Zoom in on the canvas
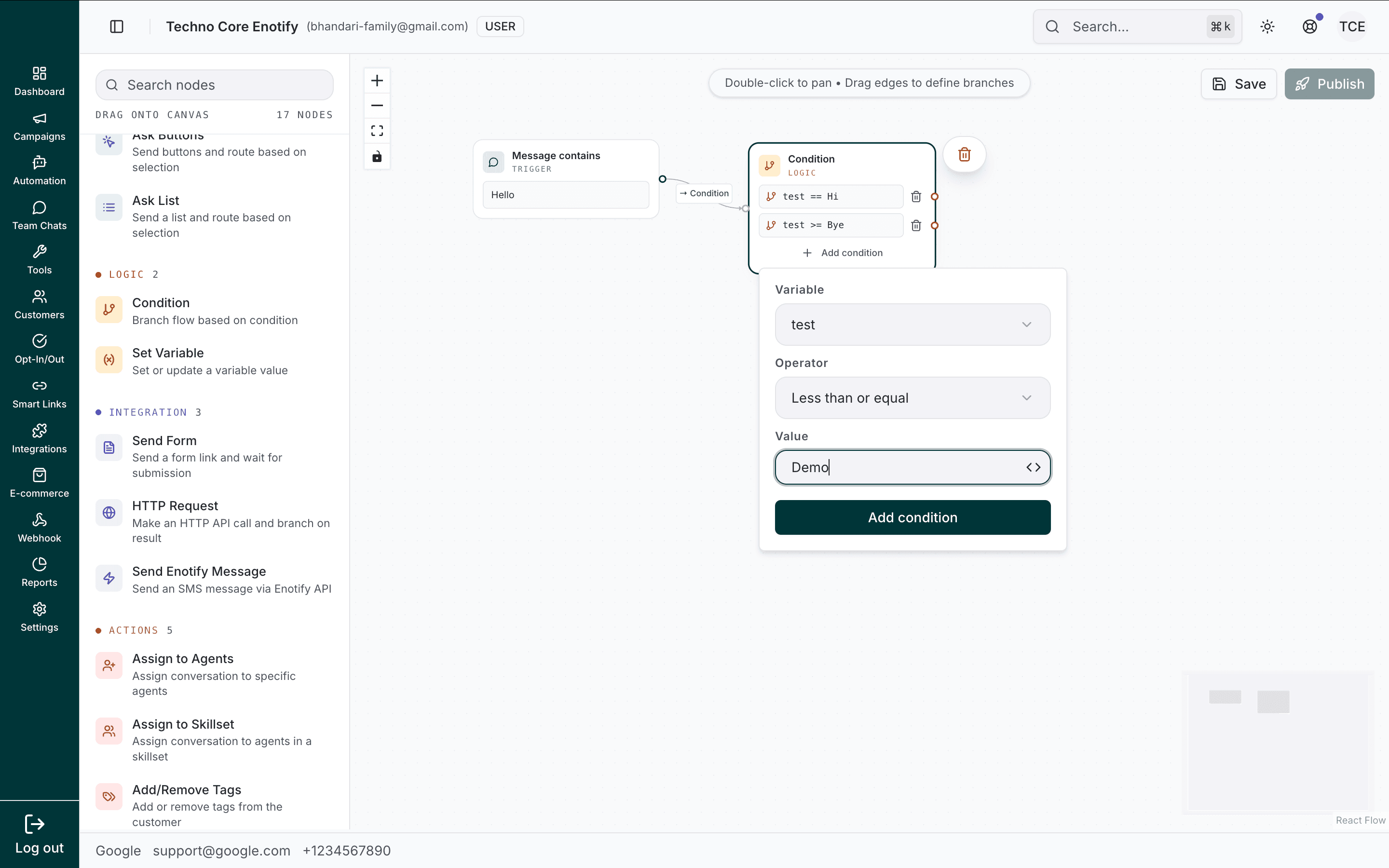 coord(377,81)
